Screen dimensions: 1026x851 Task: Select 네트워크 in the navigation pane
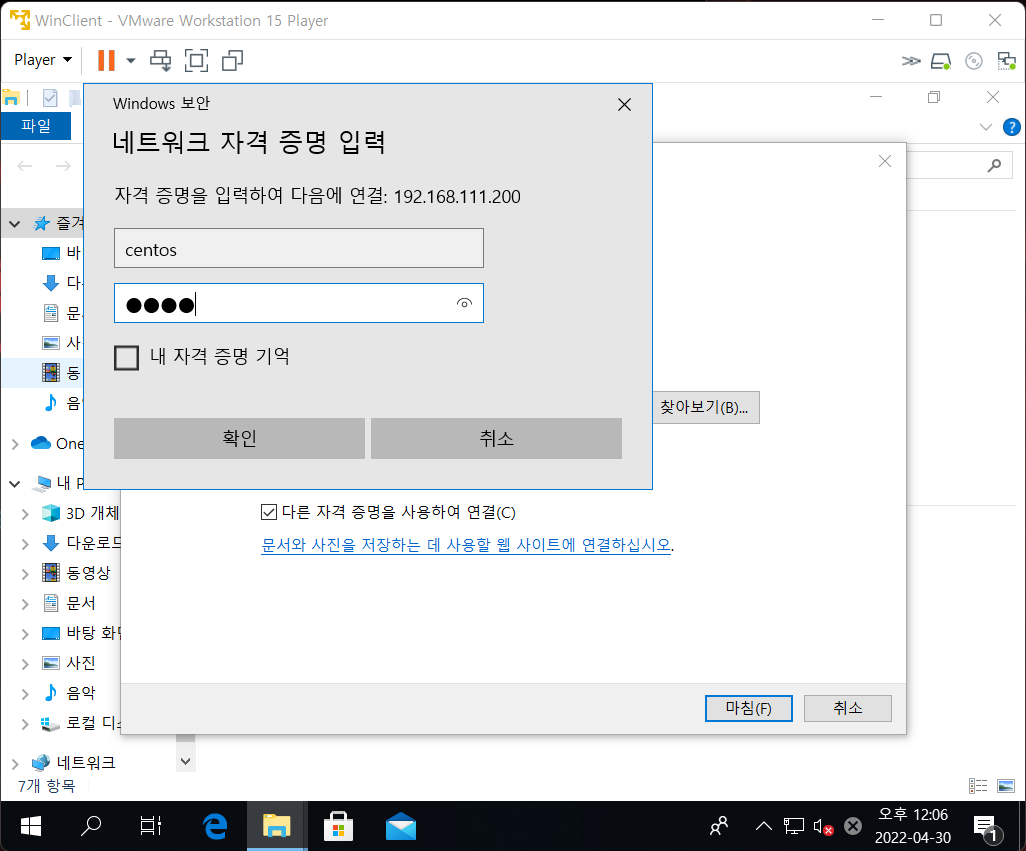click(x=86, y=763)
